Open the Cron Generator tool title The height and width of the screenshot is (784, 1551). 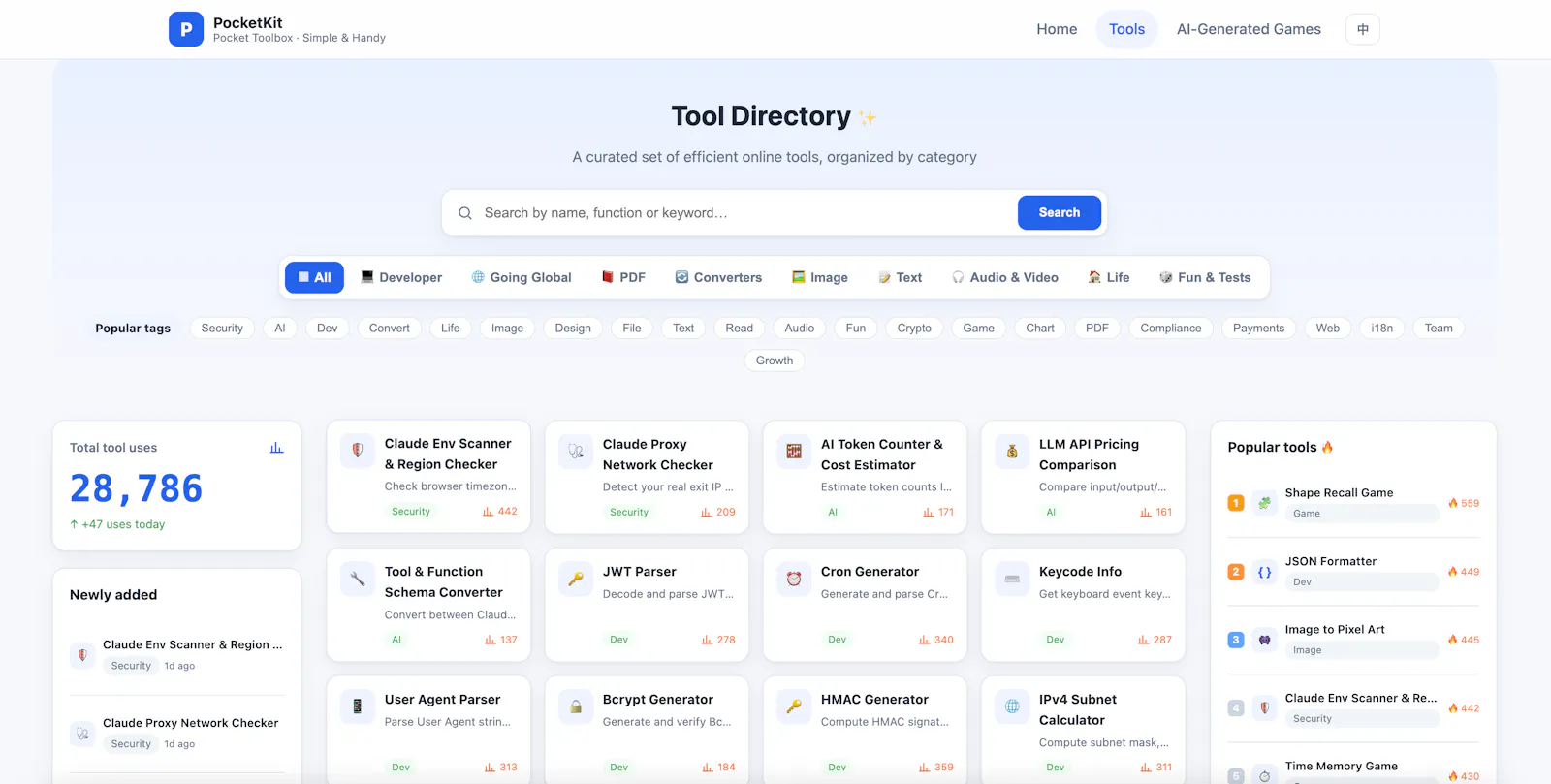coord(870,572)
